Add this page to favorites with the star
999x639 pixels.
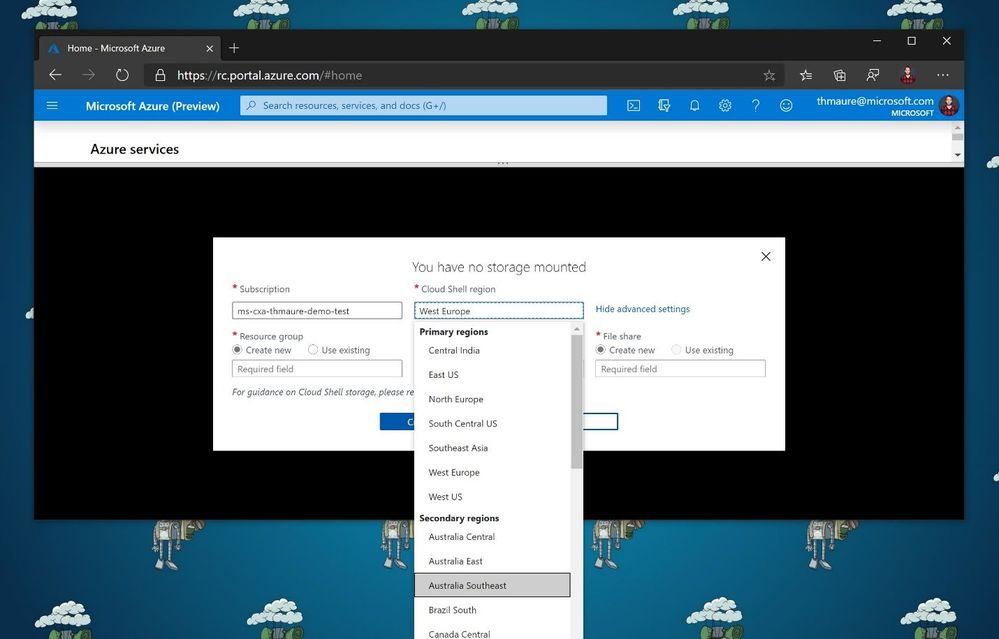(x=769, y=75)
